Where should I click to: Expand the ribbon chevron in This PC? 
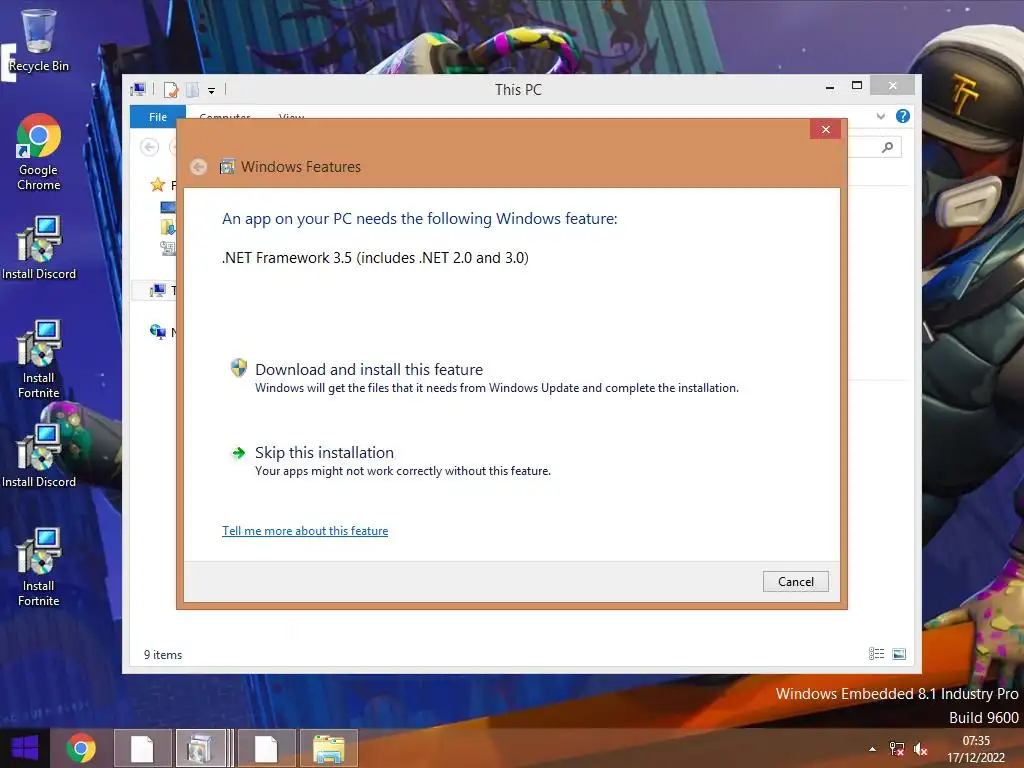[881, 116]
